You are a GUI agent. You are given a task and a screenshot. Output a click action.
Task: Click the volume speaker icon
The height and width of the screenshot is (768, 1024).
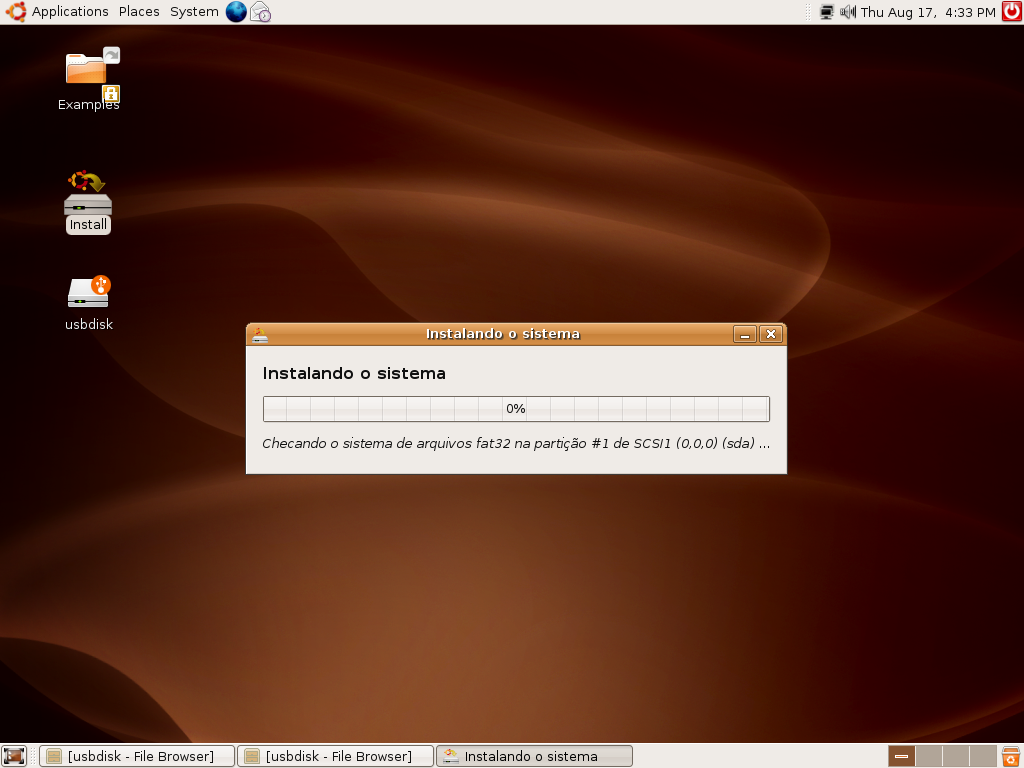click(848, 12)
